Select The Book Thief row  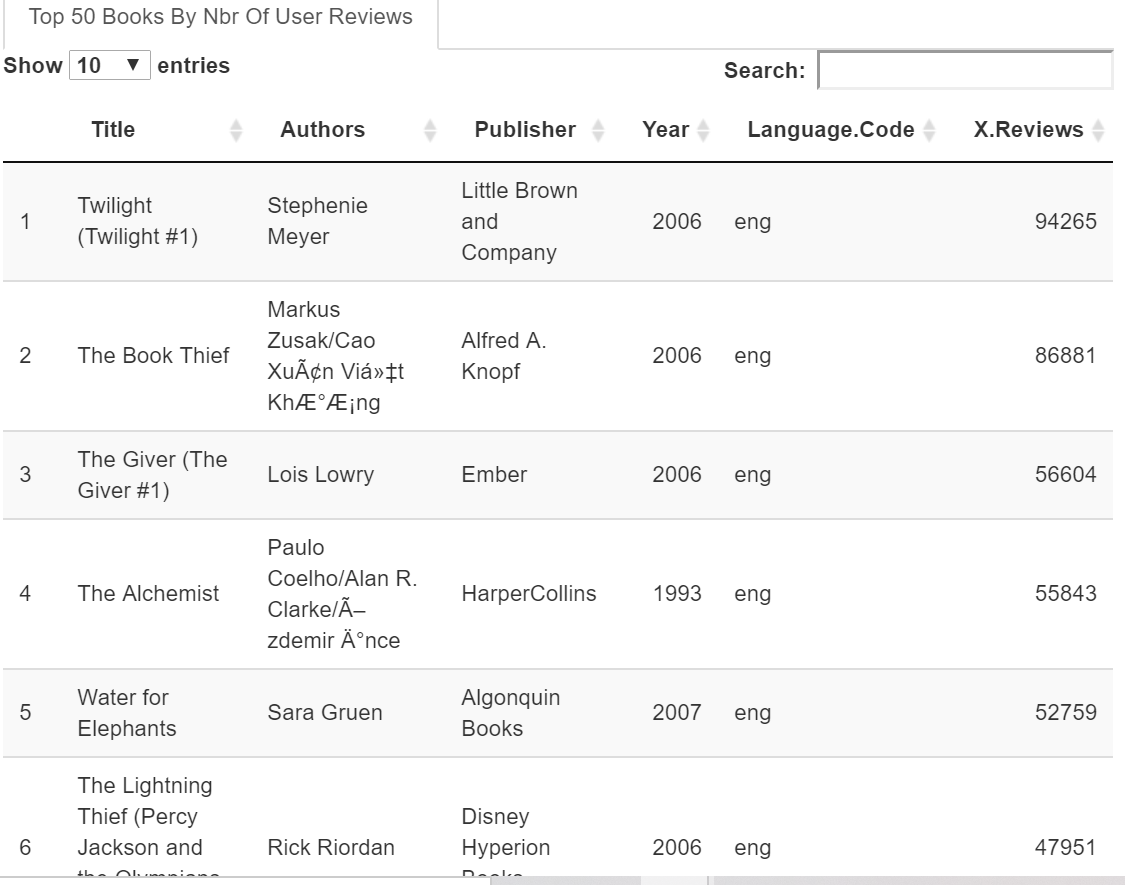pyautogui.click(x=153, y=356)
